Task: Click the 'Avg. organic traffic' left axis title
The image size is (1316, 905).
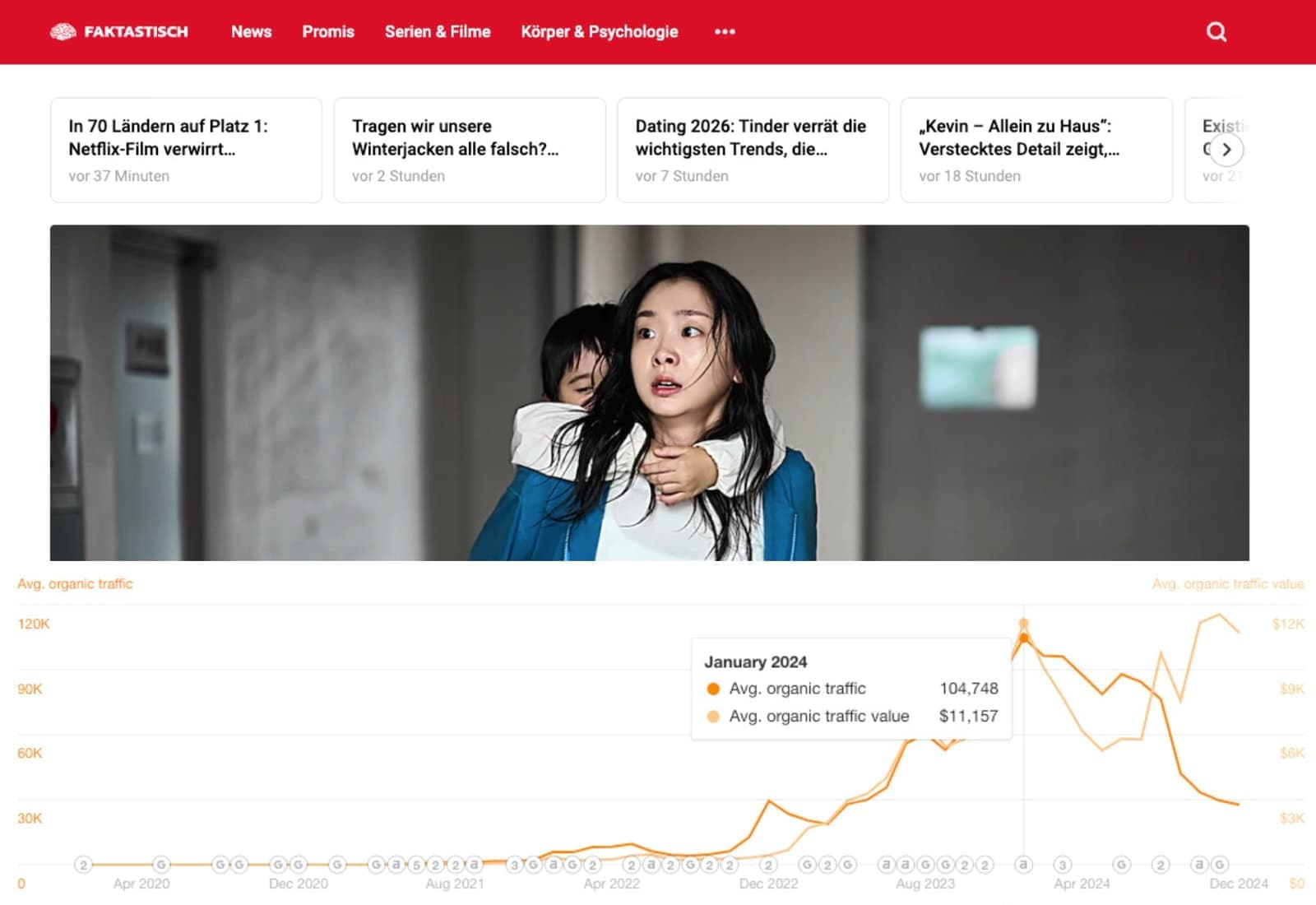Action: [75, 584]
